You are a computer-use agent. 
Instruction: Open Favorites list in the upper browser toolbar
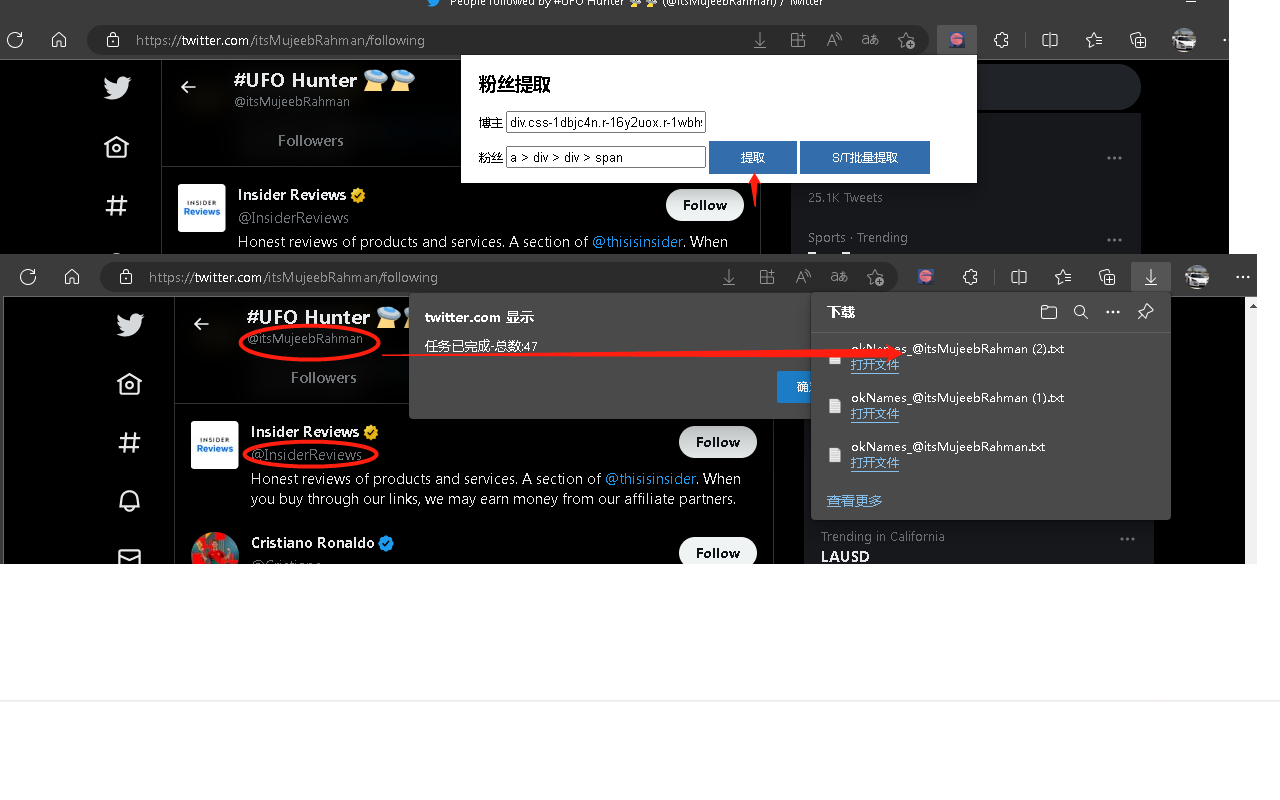[x=1094, y=40]
